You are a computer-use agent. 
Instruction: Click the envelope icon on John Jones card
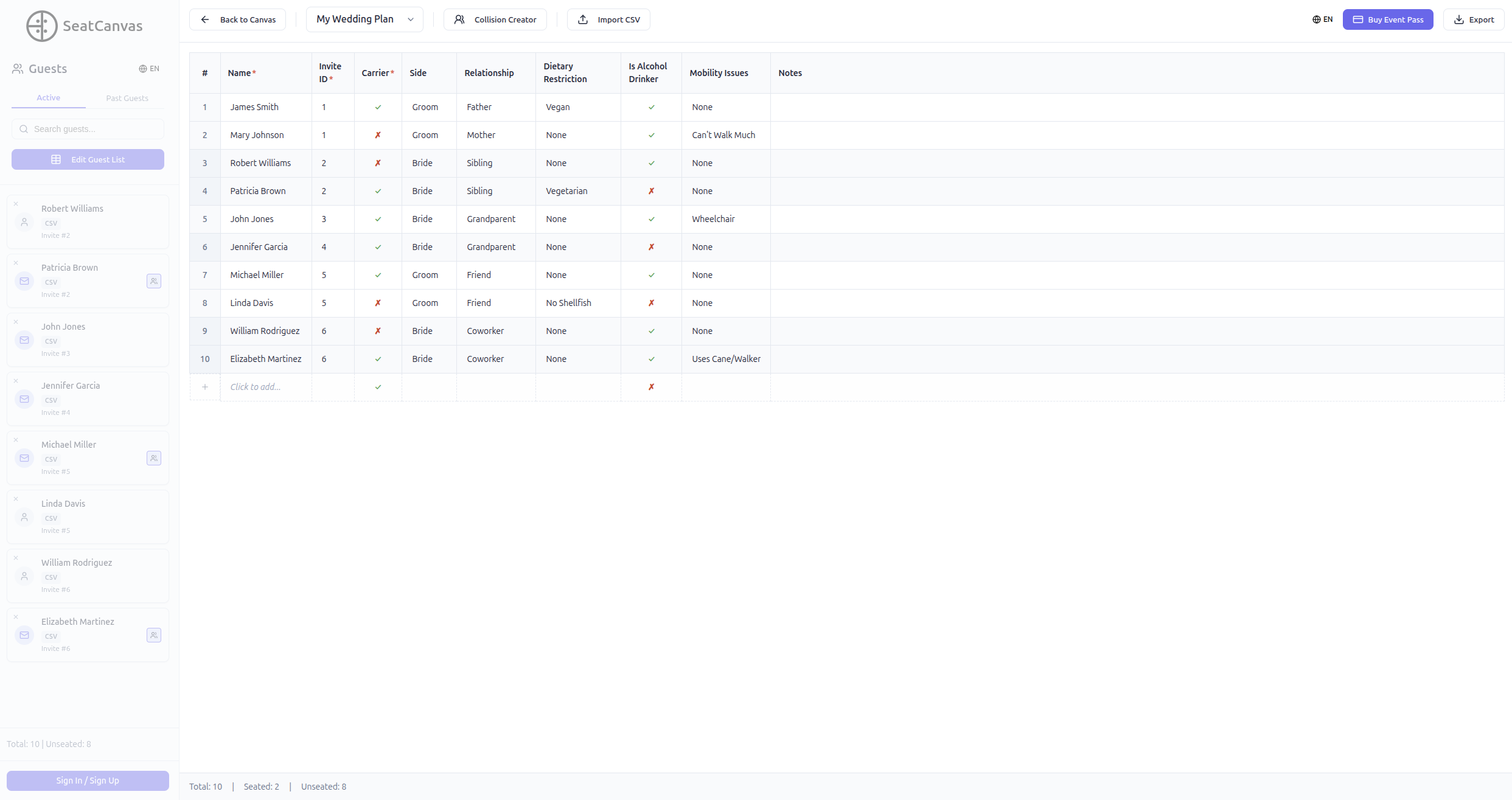[24, 340]
